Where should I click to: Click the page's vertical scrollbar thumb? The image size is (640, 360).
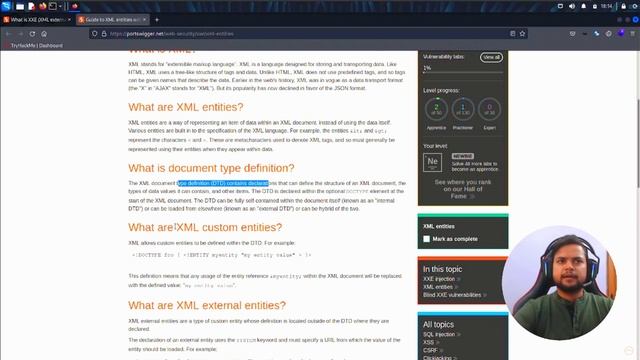click(638, 143)
